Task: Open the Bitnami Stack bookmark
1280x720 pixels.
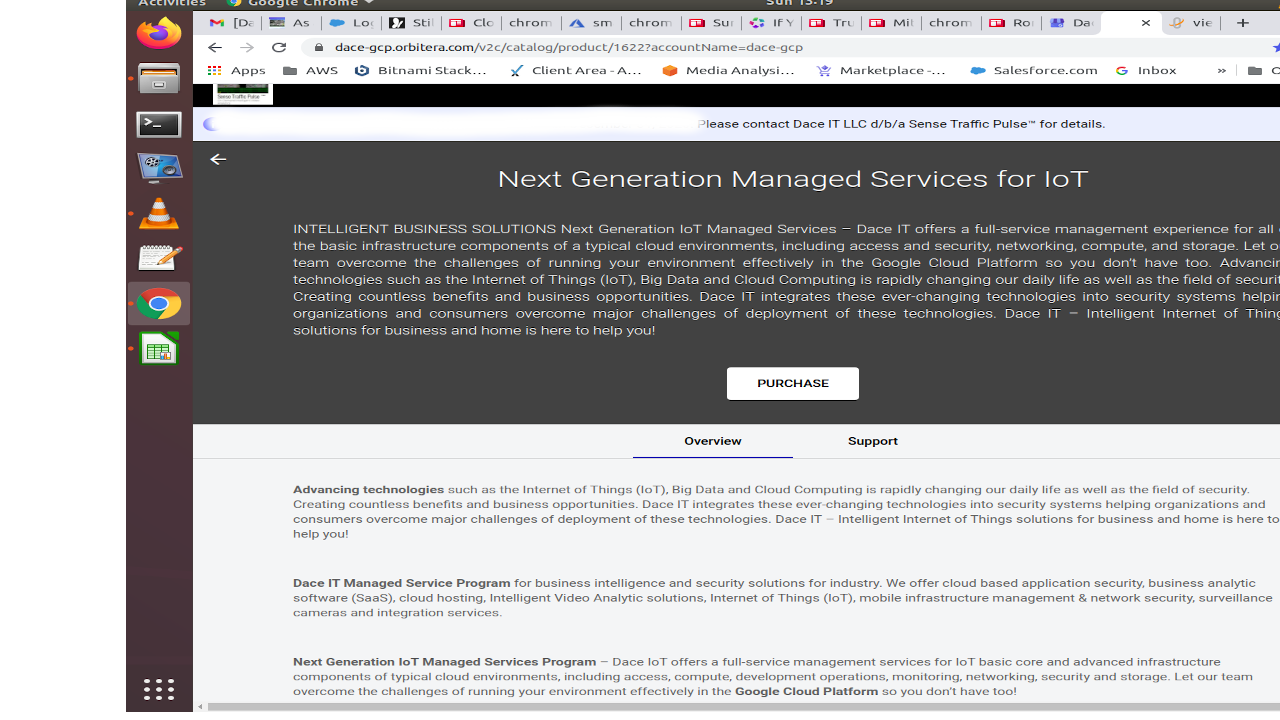Action: tap(421, 71)
